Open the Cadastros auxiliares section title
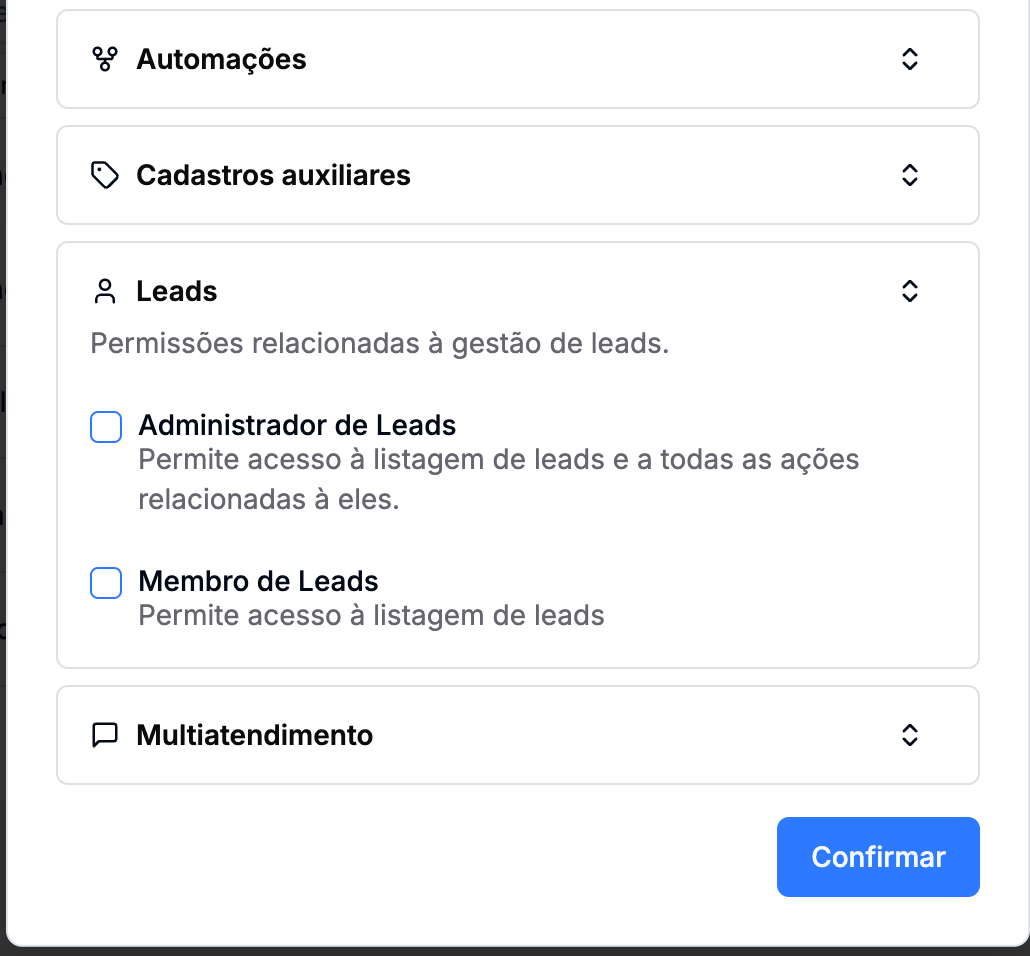The height and width of the screenshot is (956, 1030). click(273, 176)
